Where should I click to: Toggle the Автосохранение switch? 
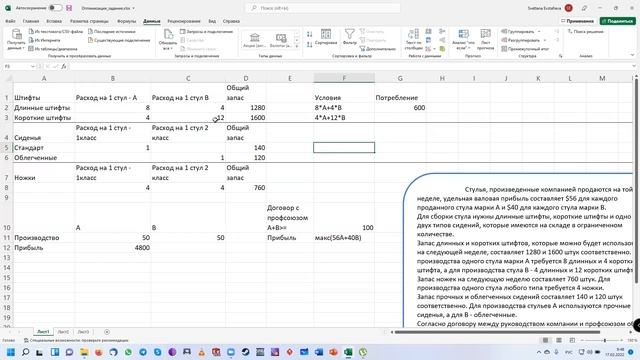pos(56,8)
